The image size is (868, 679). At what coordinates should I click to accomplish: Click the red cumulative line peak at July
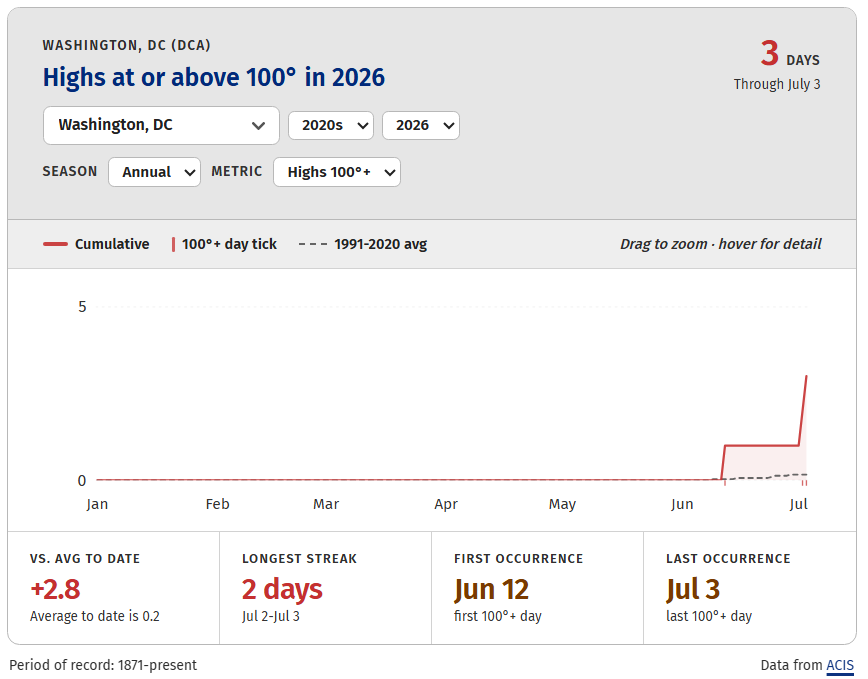tap(806, 377)
